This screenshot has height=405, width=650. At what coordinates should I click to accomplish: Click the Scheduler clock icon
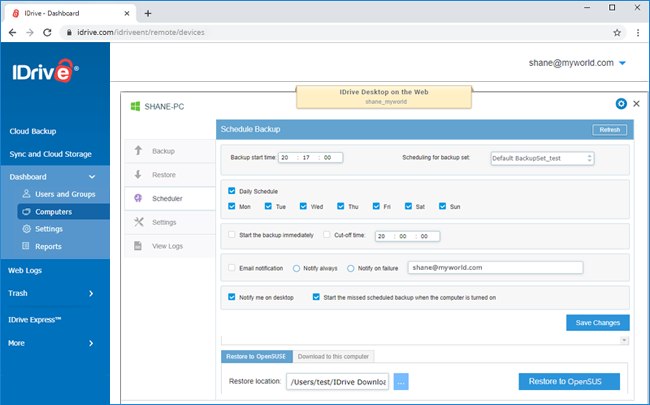coord(138,198)
